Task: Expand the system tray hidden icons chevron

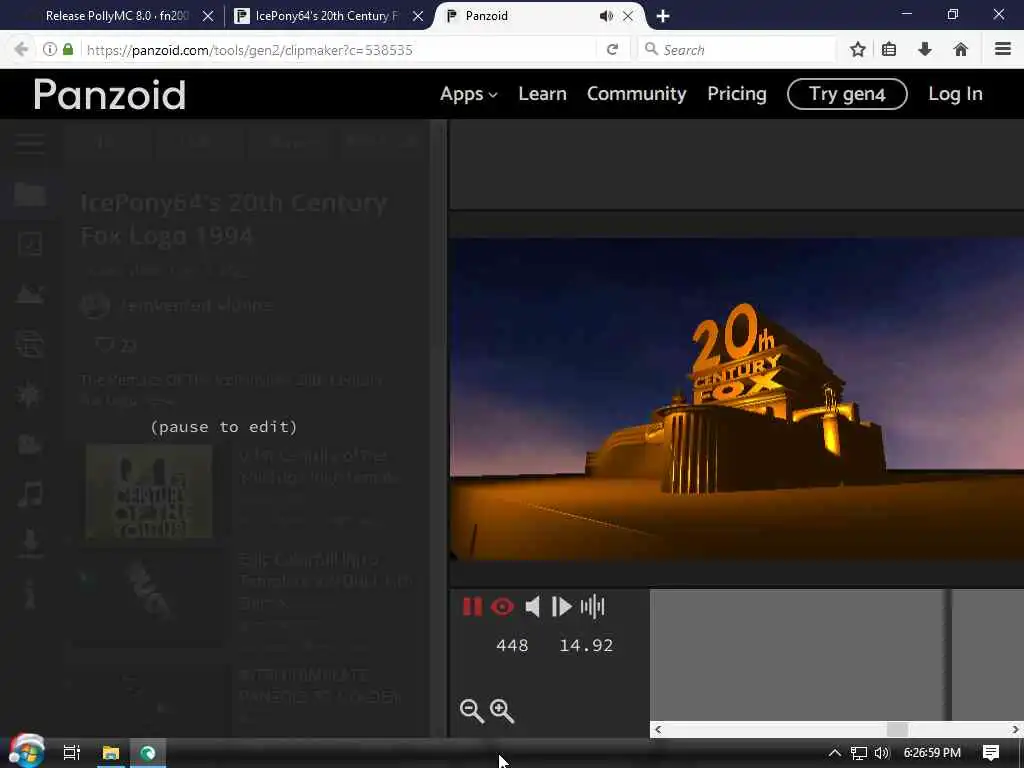Action: coord(835,753)
